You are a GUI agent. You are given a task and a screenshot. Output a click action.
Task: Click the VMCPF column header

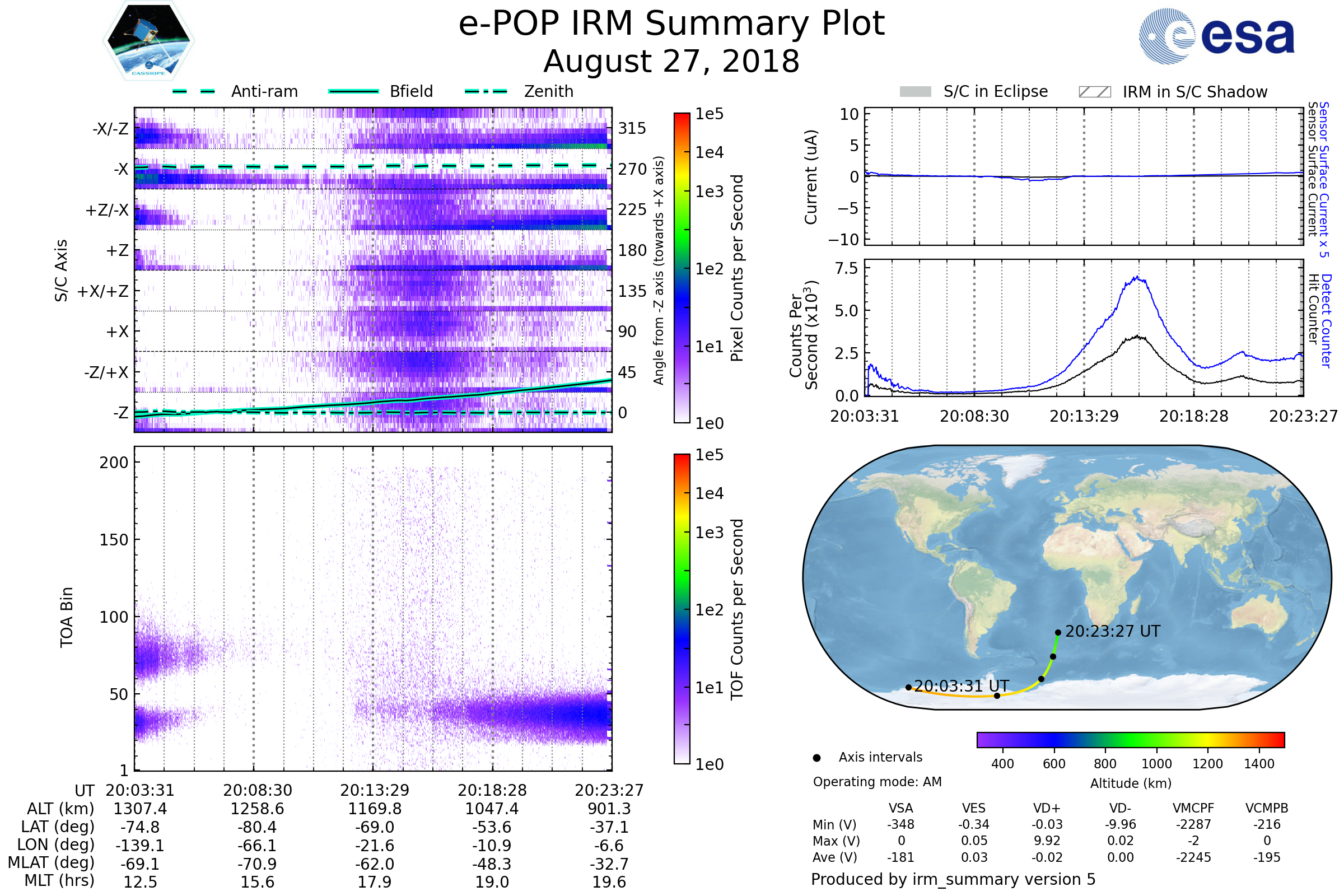[1193, 808]
